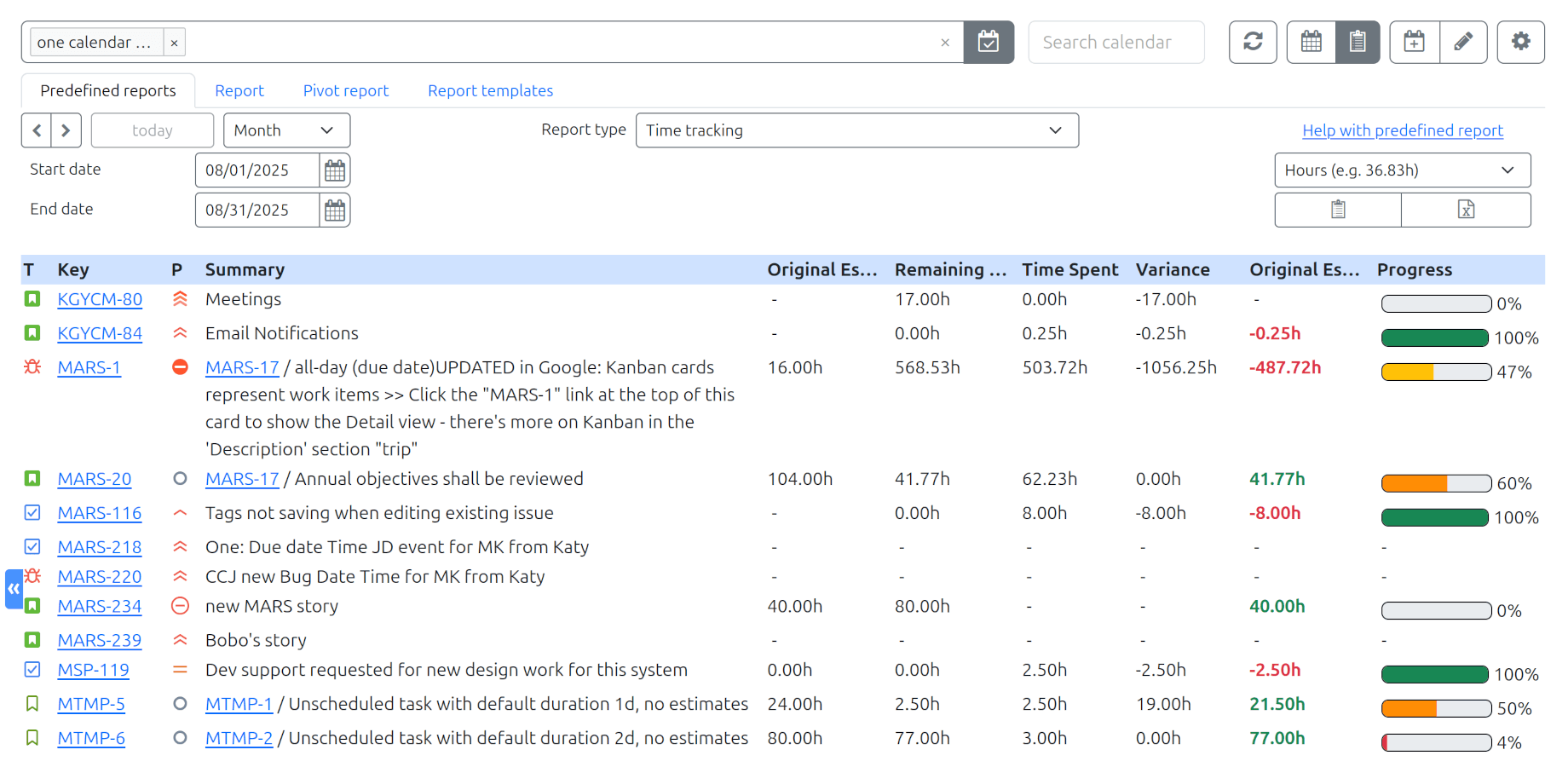Open the Hours format dropdown
Image resolution: width=1568 pixels, height=767 pixels.
point(1402,170)
